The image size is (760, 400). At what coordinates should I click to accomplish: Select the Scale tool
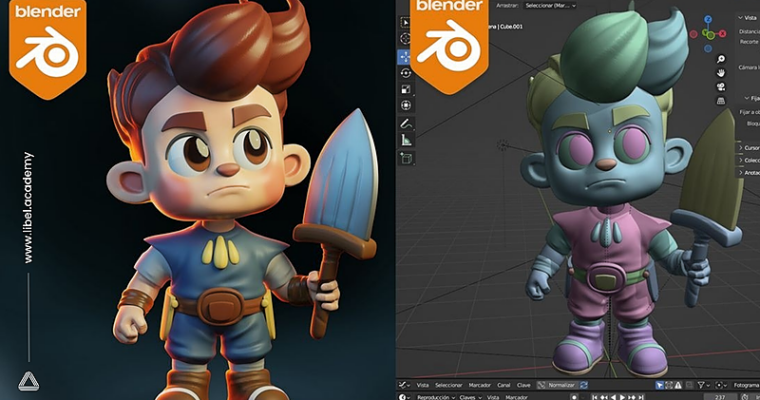tap(406, 89)
